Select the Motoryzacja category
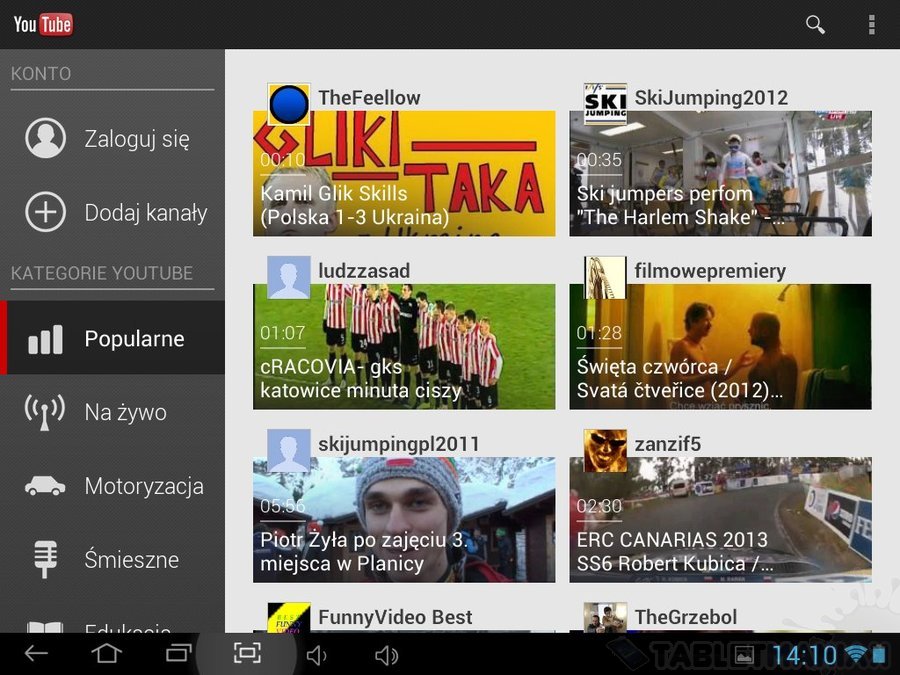 [112, 486]
